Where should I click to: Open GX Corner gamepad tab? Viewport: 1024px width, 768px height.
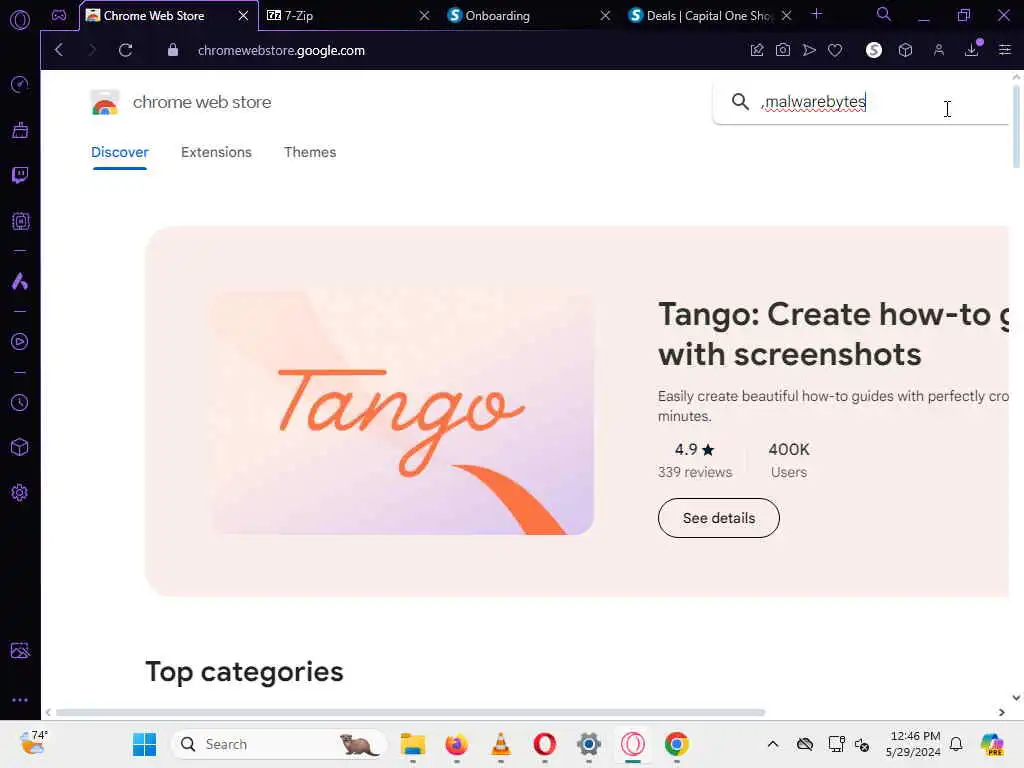coord(59,15)
